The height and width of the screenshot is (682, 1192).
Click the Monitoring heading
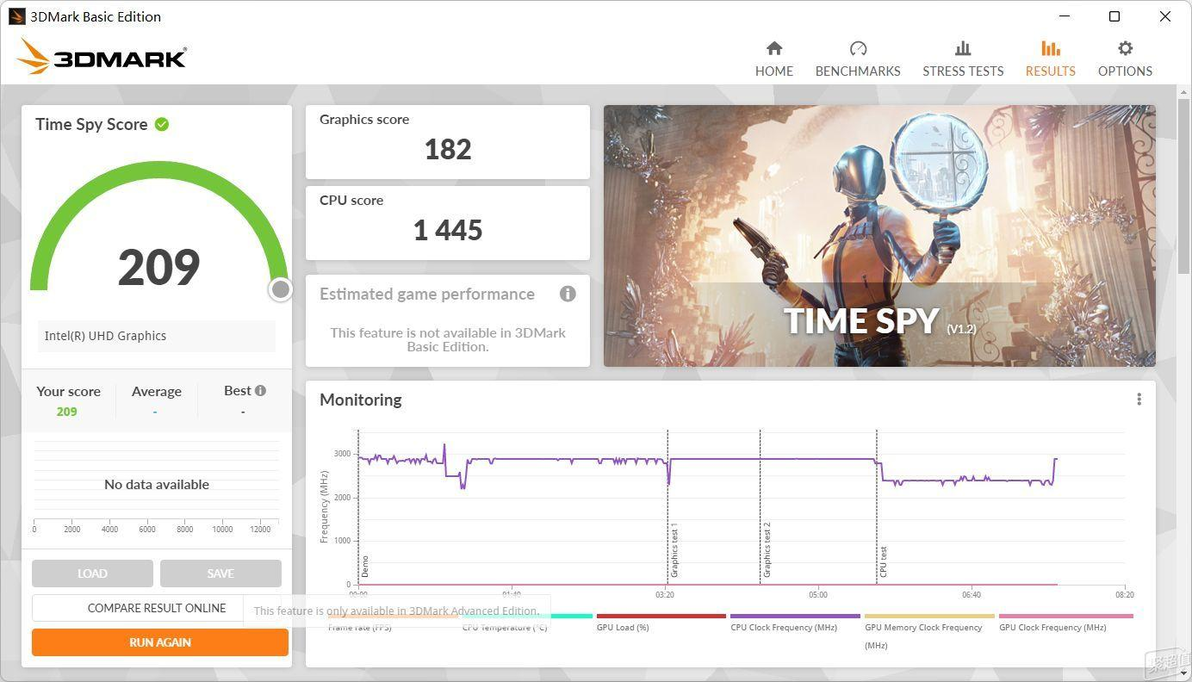(x=360, y=400)
